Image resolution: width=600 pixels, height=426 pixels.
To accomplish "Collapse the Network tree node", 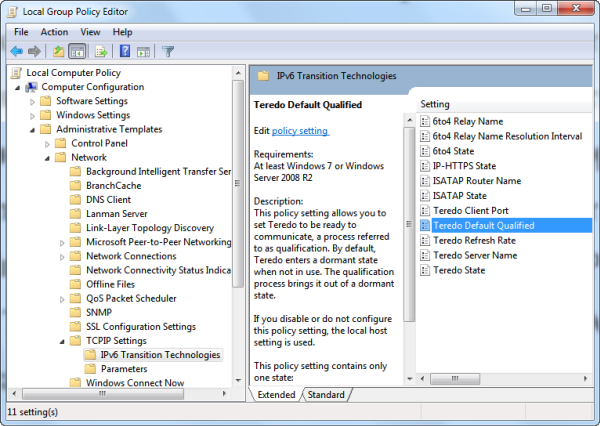I will point(47,158).
